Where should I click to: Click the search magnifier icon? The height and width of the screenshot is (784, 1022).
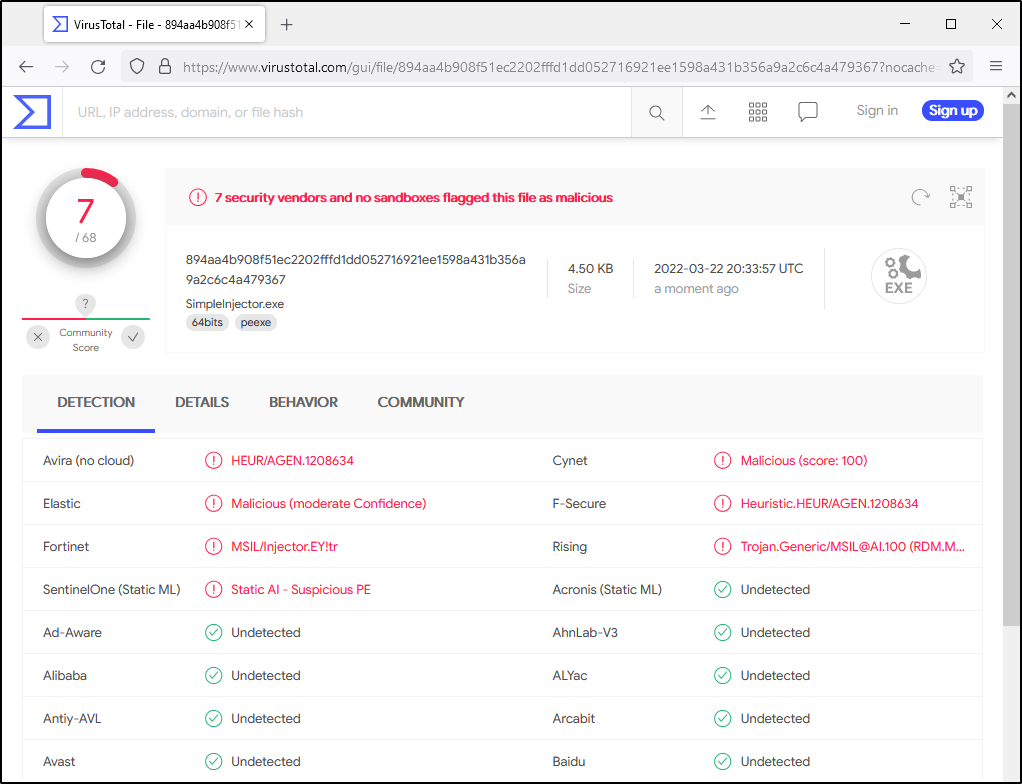(x=656, y=113)
